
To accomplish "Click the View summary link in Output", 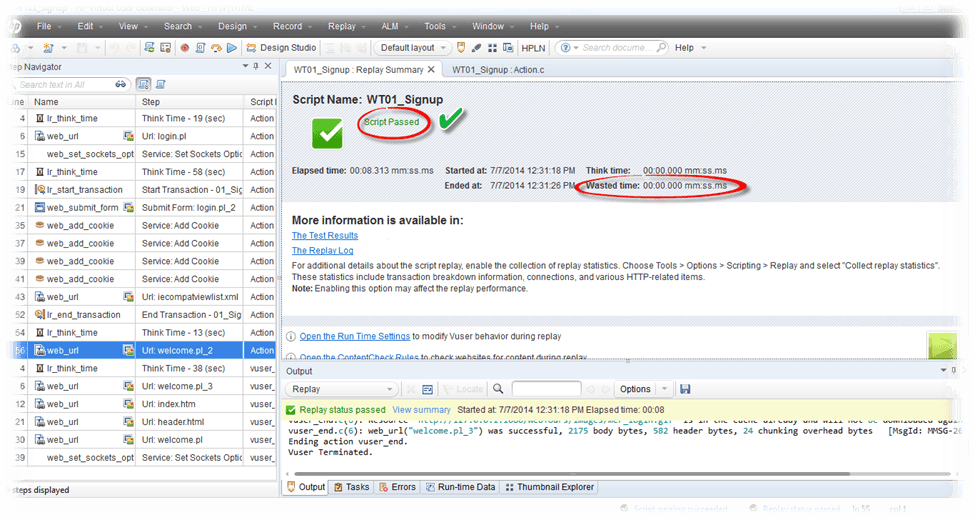I will [421, 410].
